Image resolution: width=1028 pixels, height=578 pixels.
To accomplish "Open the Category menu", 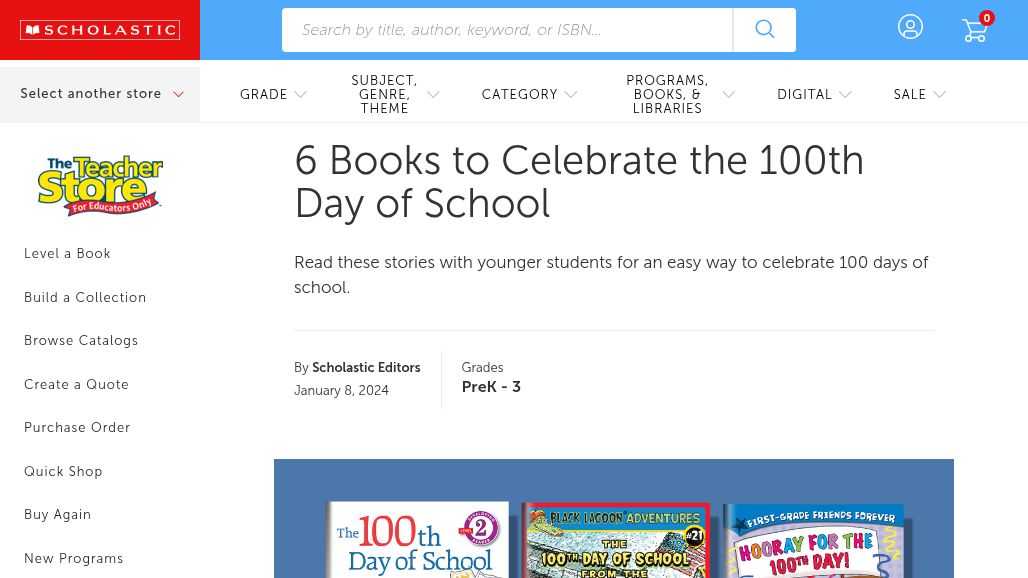I will click(x=529, y=95).
